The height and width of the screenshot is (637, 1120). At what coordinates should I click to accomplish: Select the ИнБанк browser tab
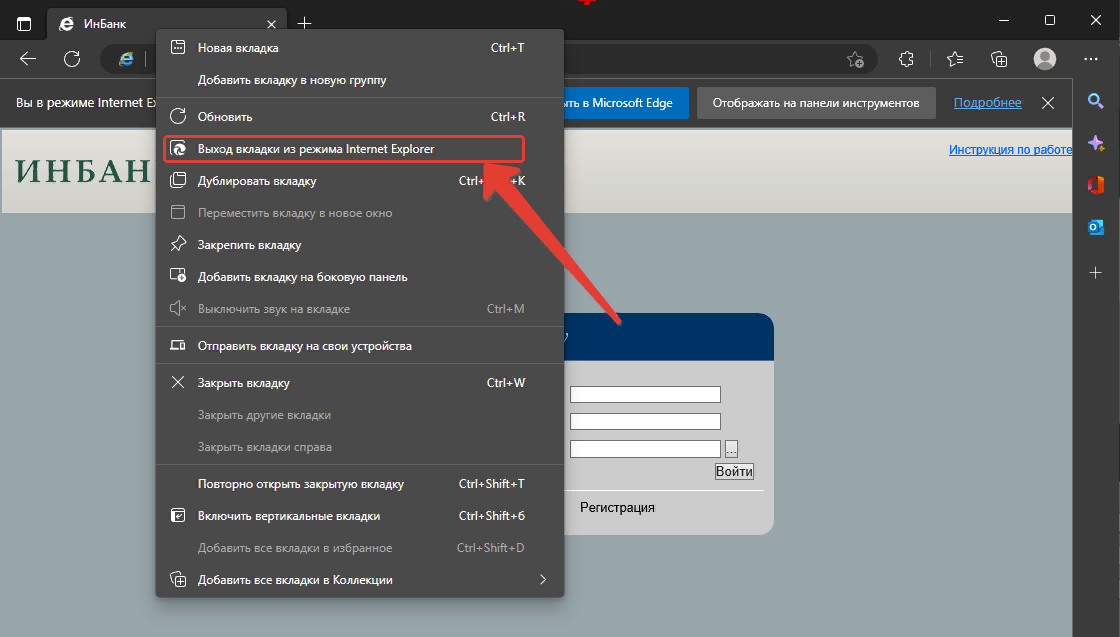pyautogui.click(x=167, y=24)
